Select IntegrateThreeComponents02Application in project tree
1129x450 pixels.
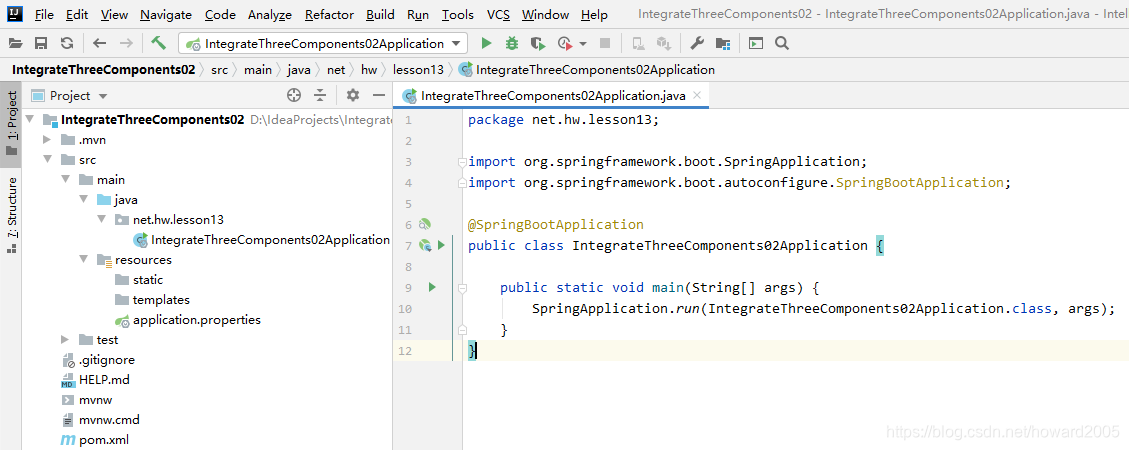click(261, 240)
